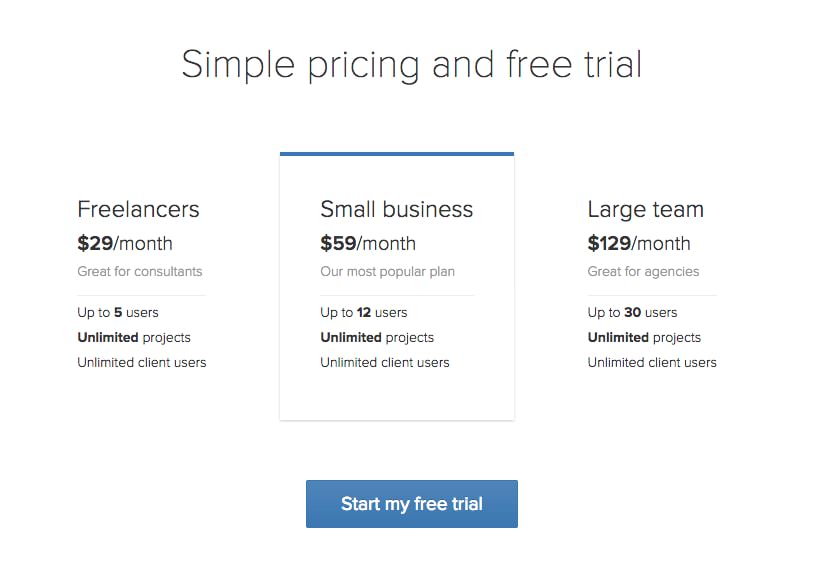
Task: Click the Simple pricing and free trial headline
Action: coord(411,64)
